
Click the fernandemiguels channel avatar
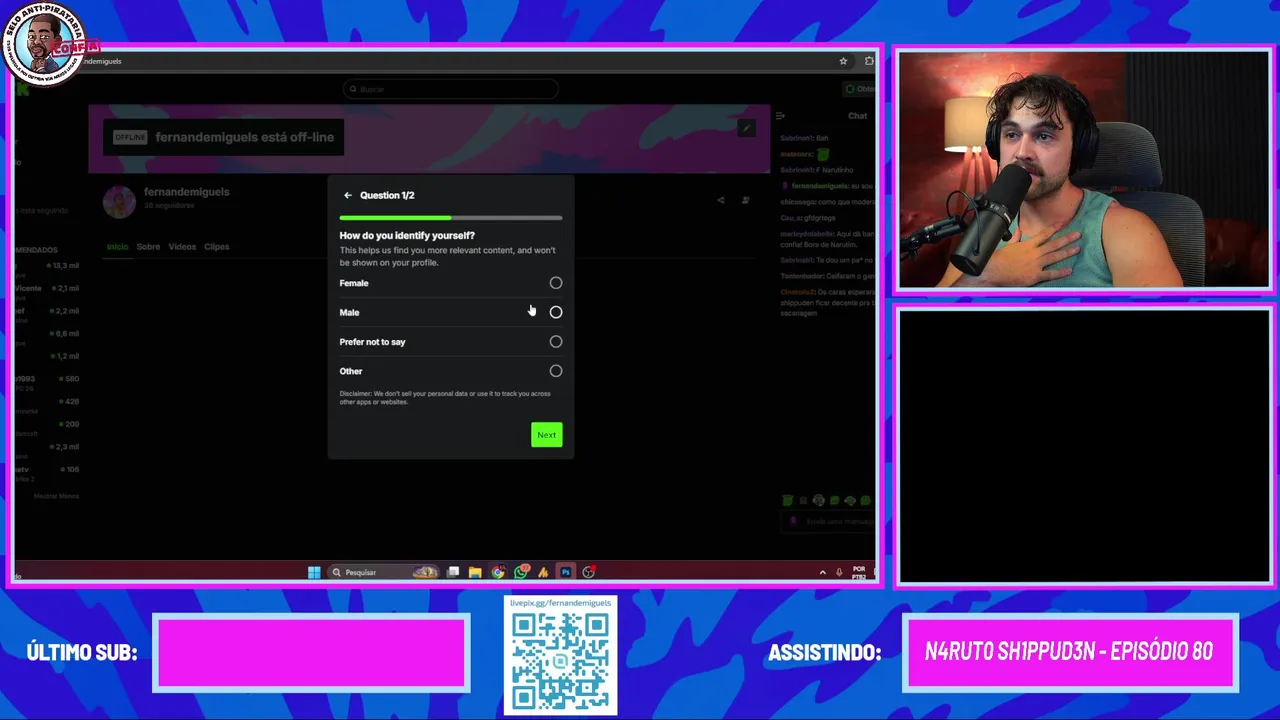(x=119, y=201)
